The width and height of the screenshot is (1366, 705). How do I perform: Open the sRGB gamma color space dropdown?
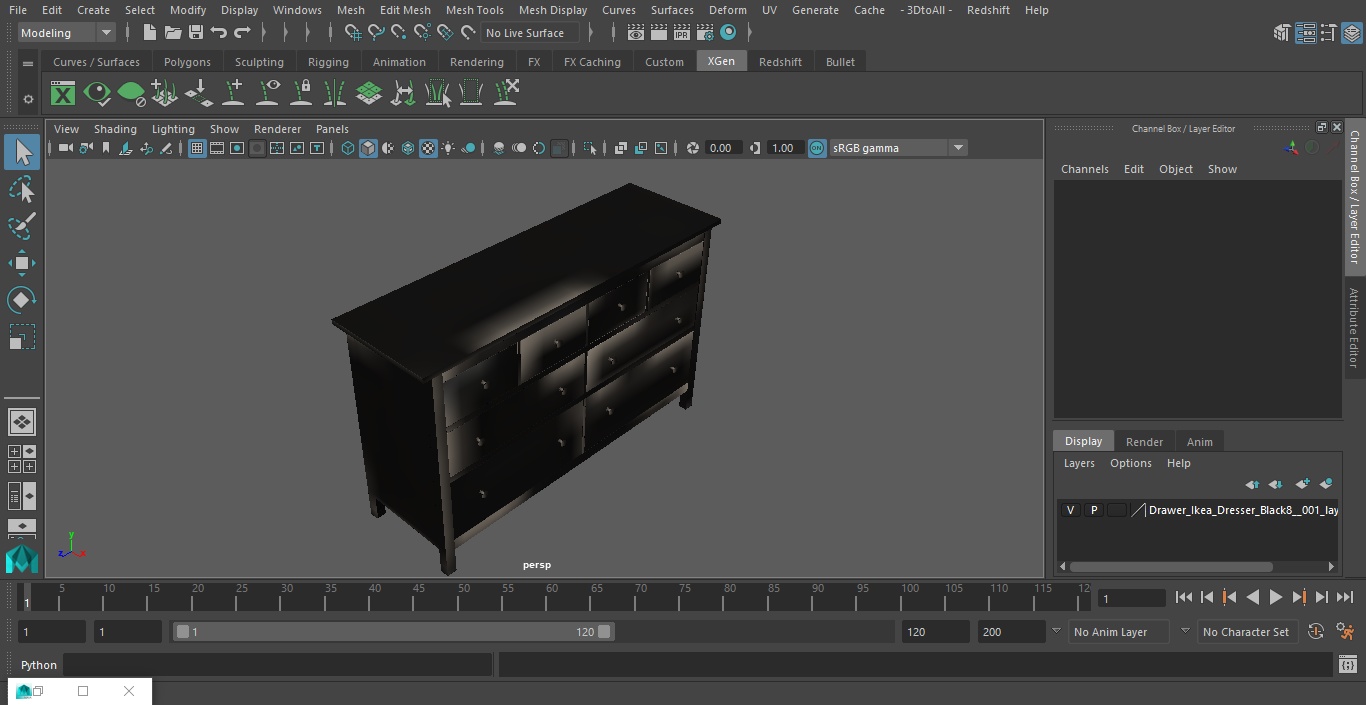(898, 148)
